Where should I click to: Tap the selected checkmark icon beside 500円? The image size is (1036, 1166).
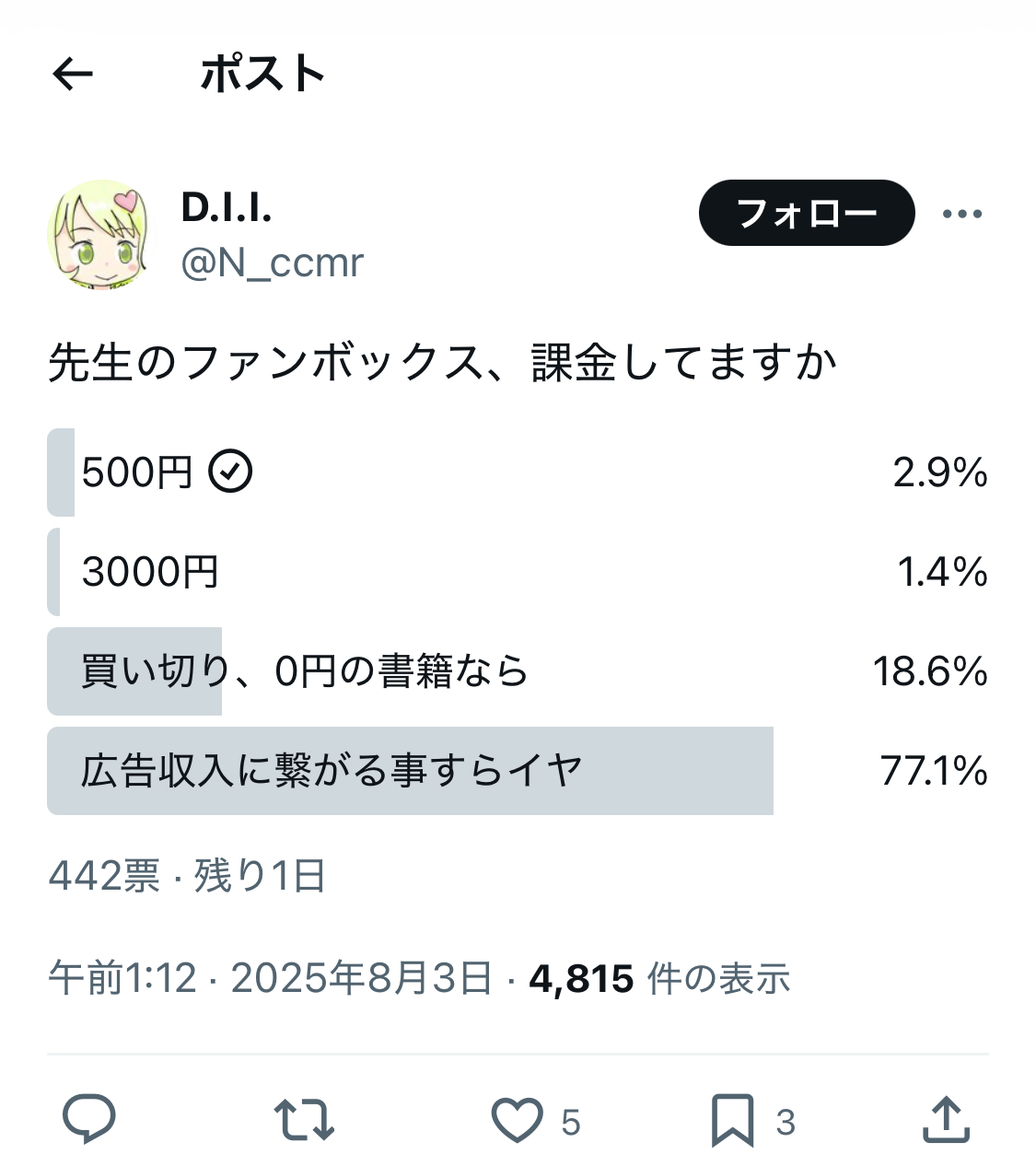tap(230, 472)
